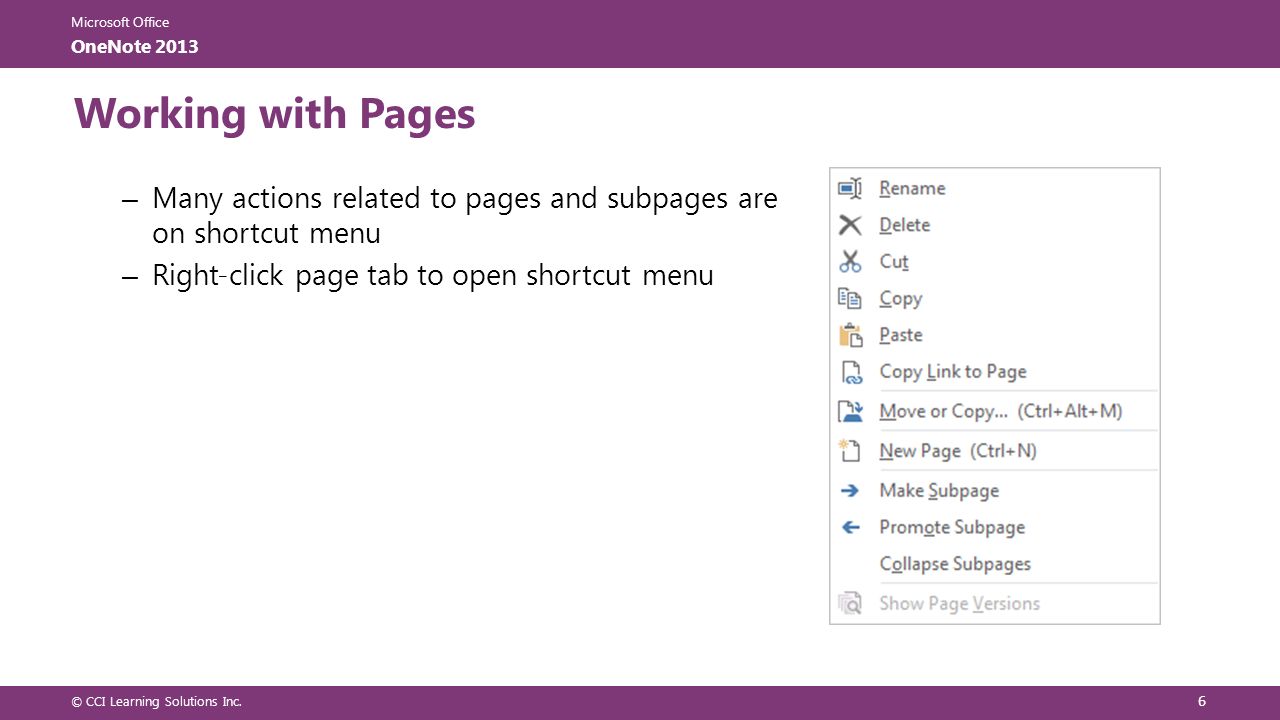Click the bullet 'Right-click page tab to open shortcut menu'

pos(432,275)
